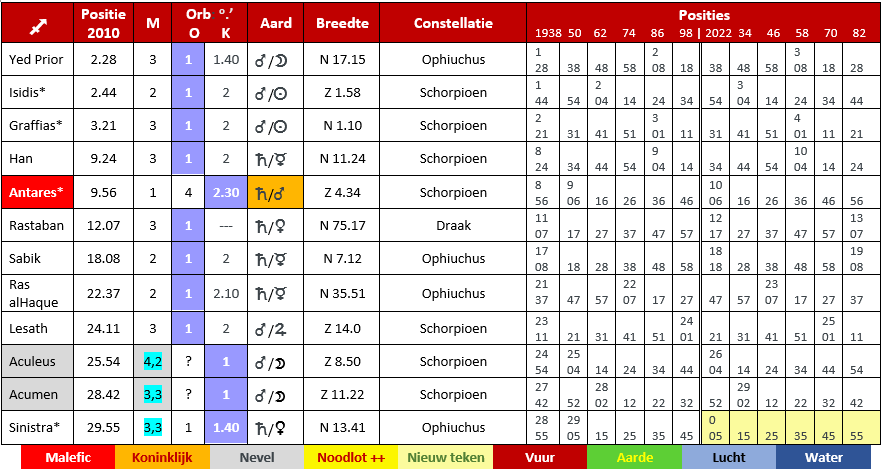884x472 pixels.
Task: Select the Lesath star name cell
Action: tap(37, 329)
